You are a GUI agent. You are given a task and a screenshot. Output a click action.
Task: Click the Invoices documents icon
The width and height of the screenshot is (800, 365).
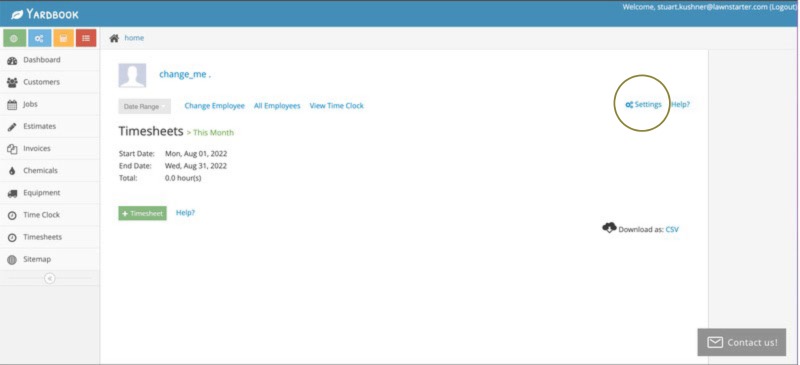pos(12,149)
